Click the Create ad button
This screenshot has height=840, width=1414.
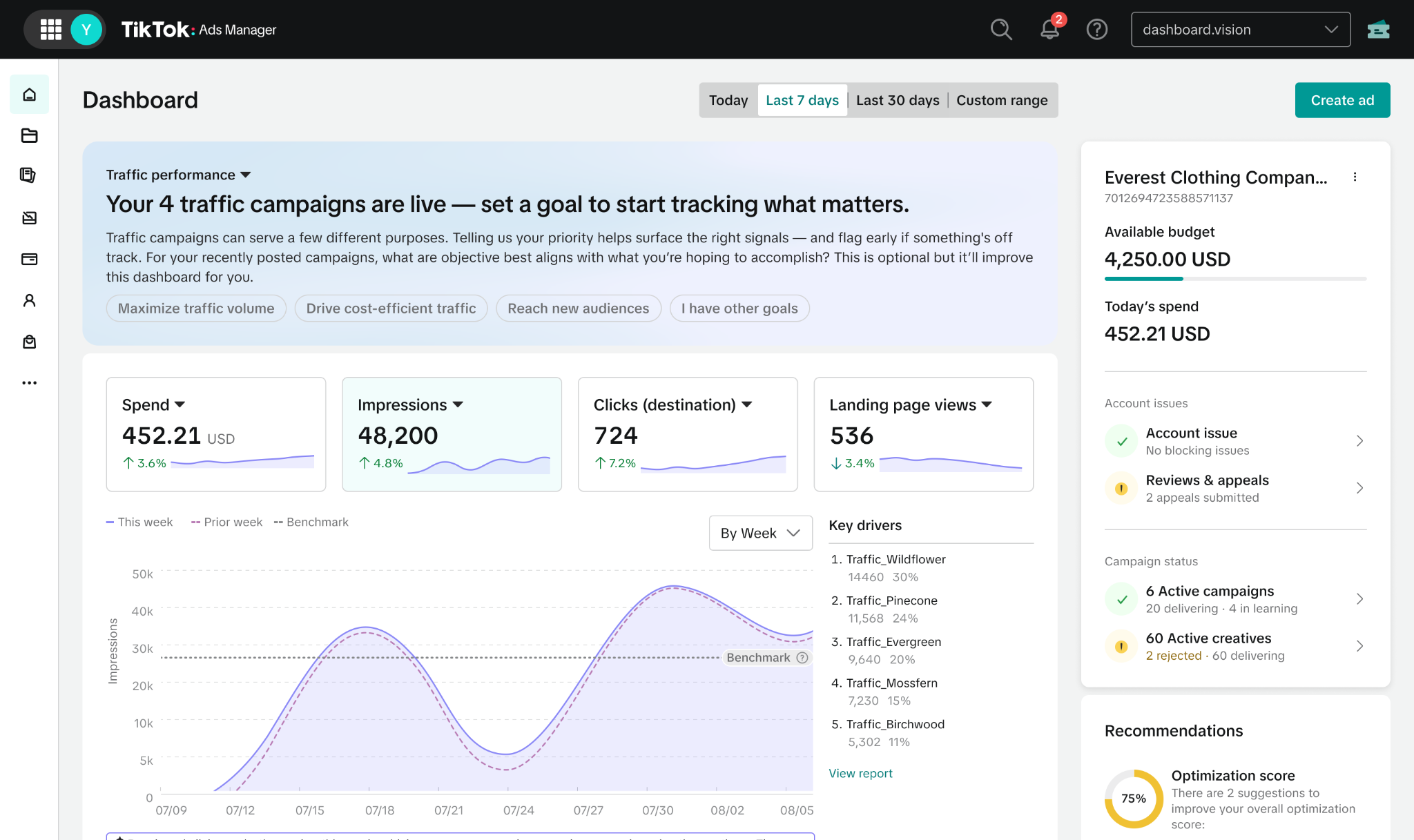click(1342, 101)
